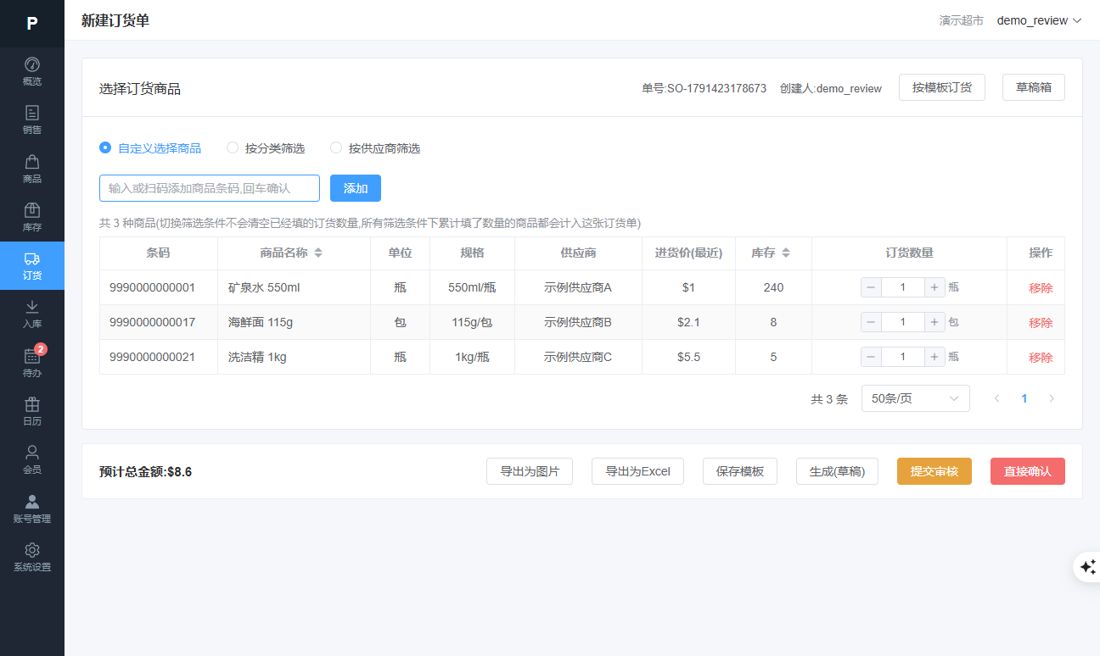Increase quantity for 海鲜面 115g

coord(934,322)
